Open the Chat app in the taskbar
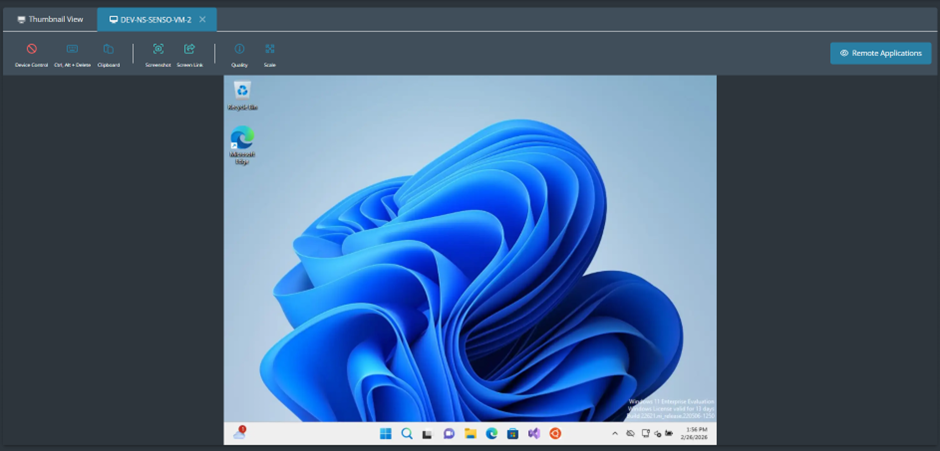This screenshot has width=940, height=451. coord(449,434)
